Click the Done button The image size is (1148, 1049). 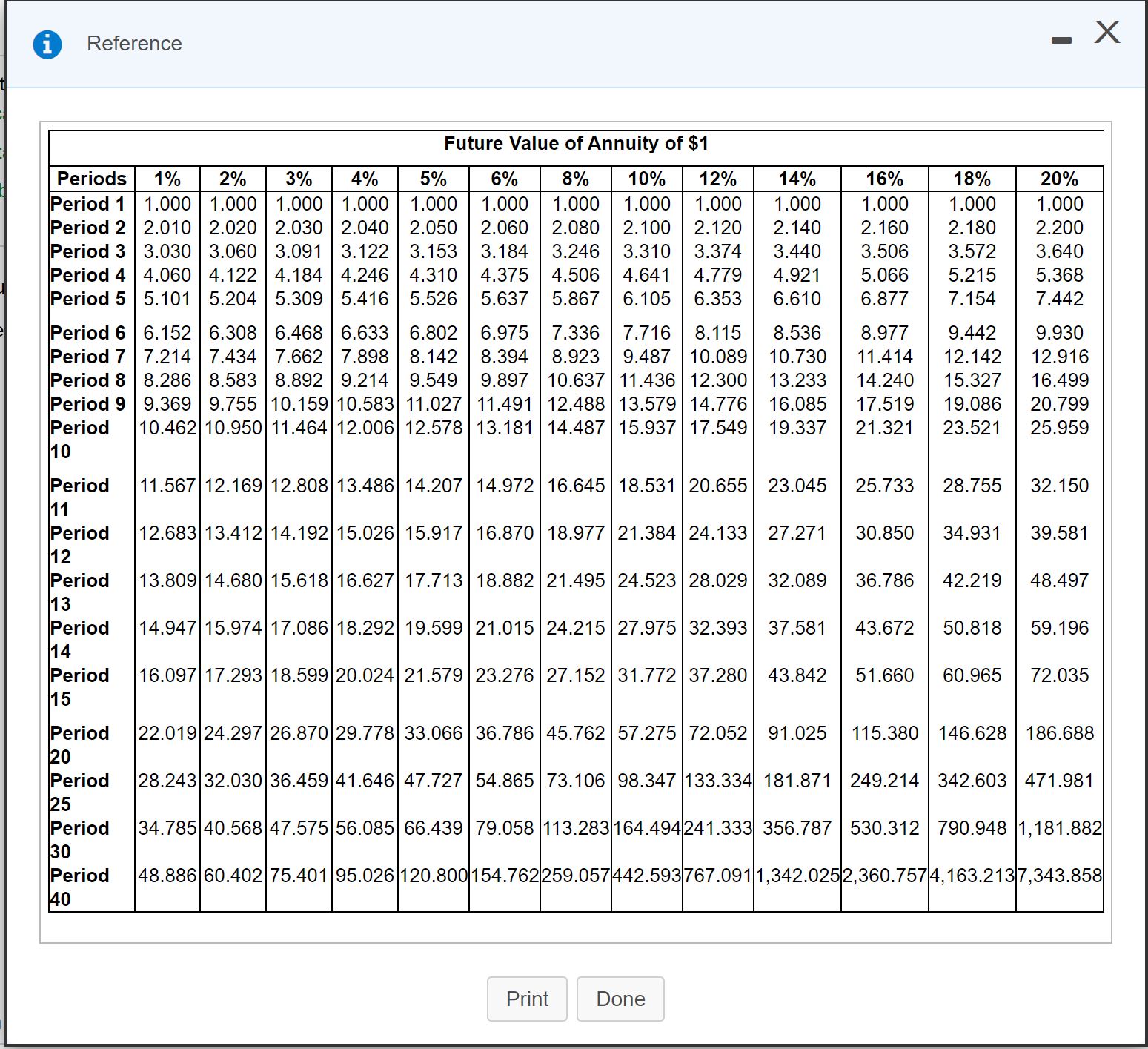pos(620,999)
